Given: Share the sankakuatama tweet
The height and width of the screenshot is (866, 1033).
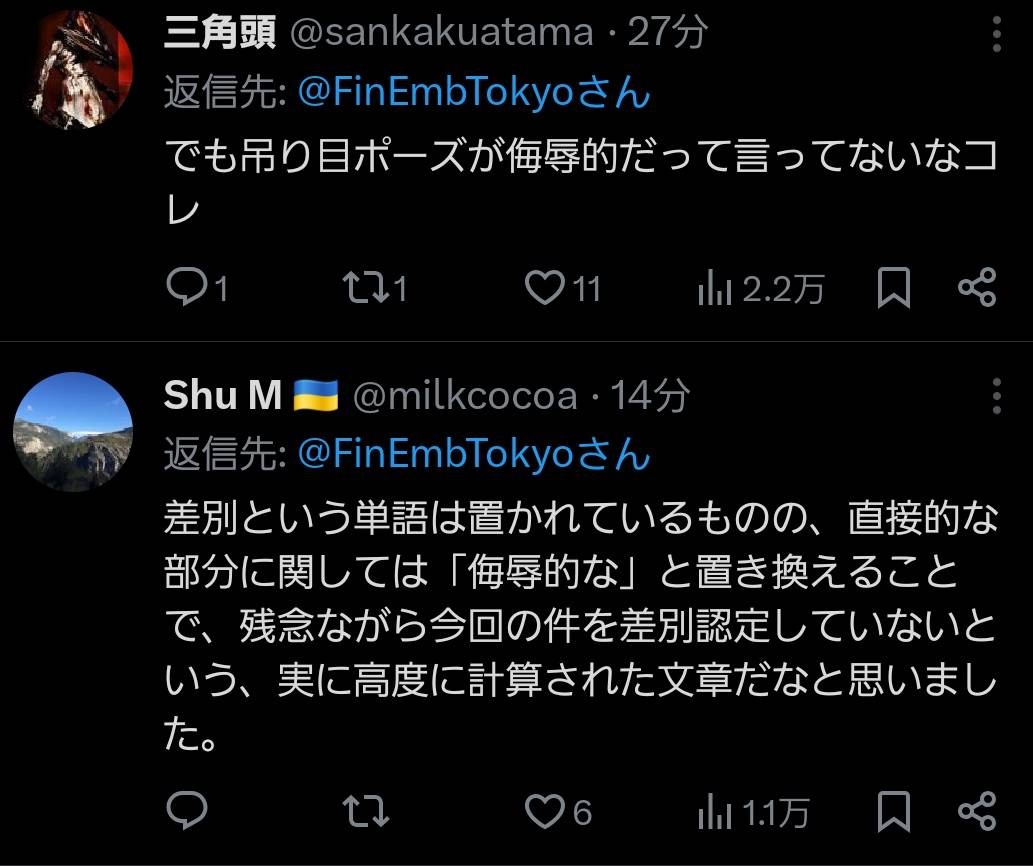Looking at the screenshot, I should pos(977,288).
